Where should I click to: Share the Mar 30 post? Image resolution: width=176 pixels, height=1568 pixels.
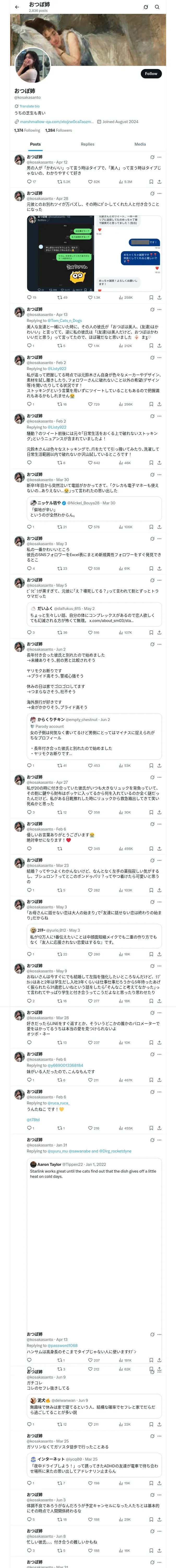coord(160,527)
